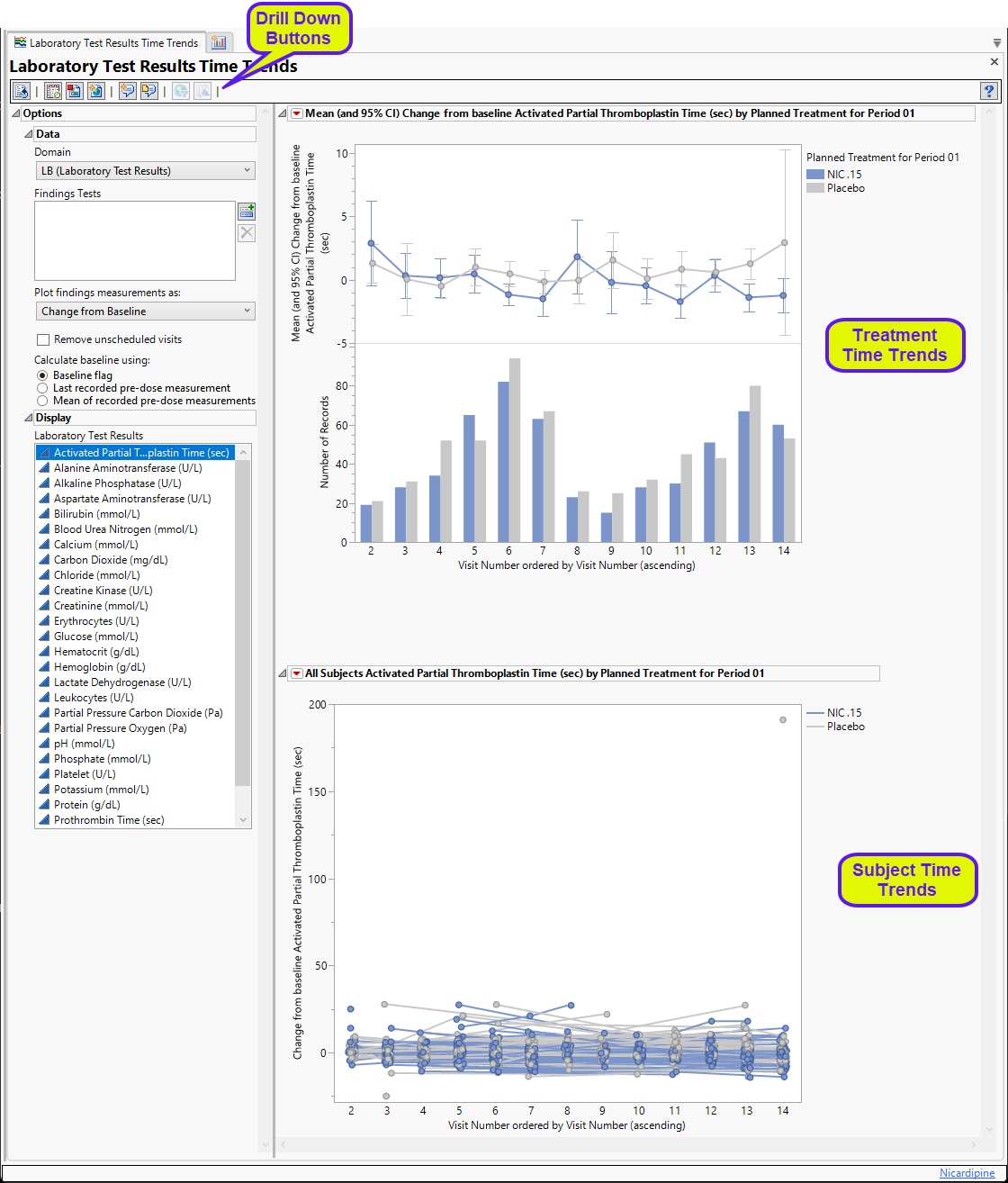Open the Nicardipine link
Viewport: 1008px width, 1183px height.
[967, 1173]
